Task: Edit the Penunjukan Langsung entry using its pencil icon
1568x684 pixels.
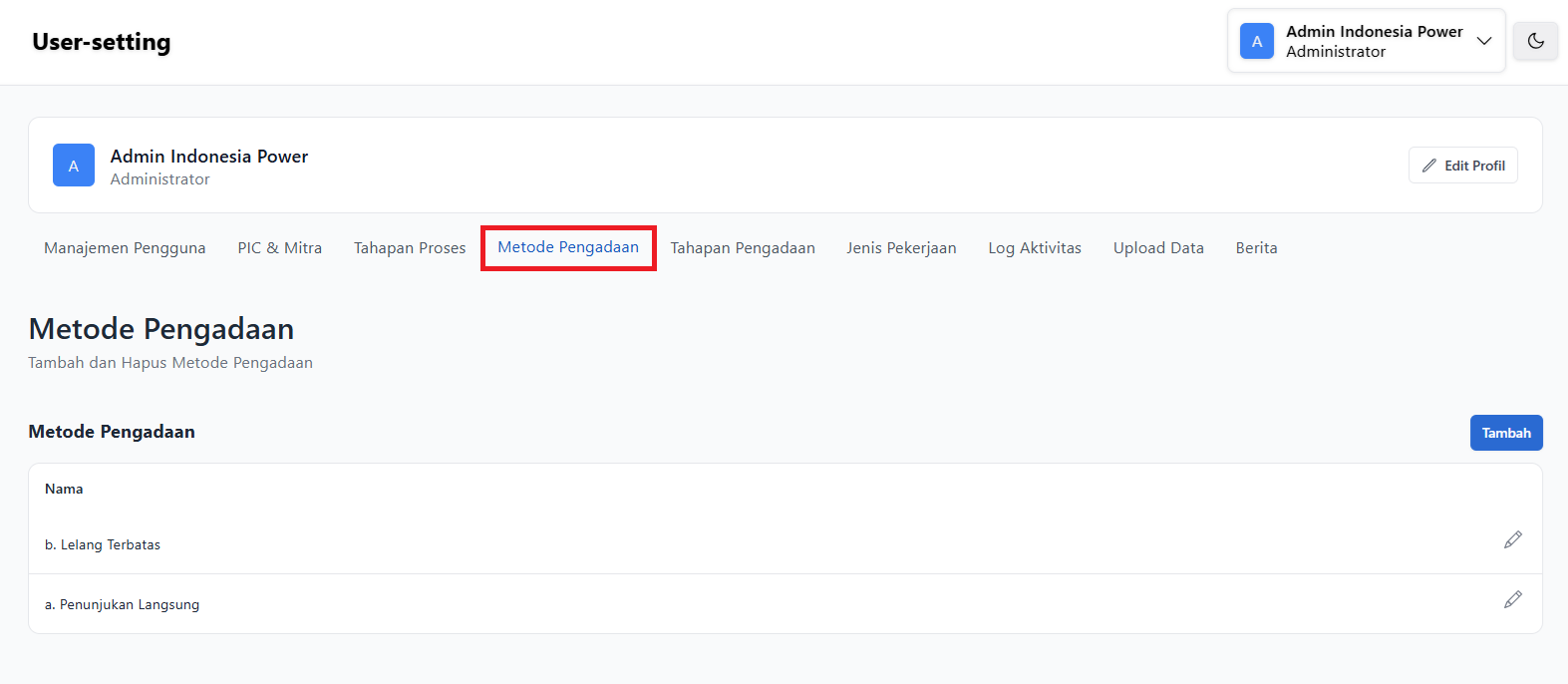Action: [x=1512, y=599]
